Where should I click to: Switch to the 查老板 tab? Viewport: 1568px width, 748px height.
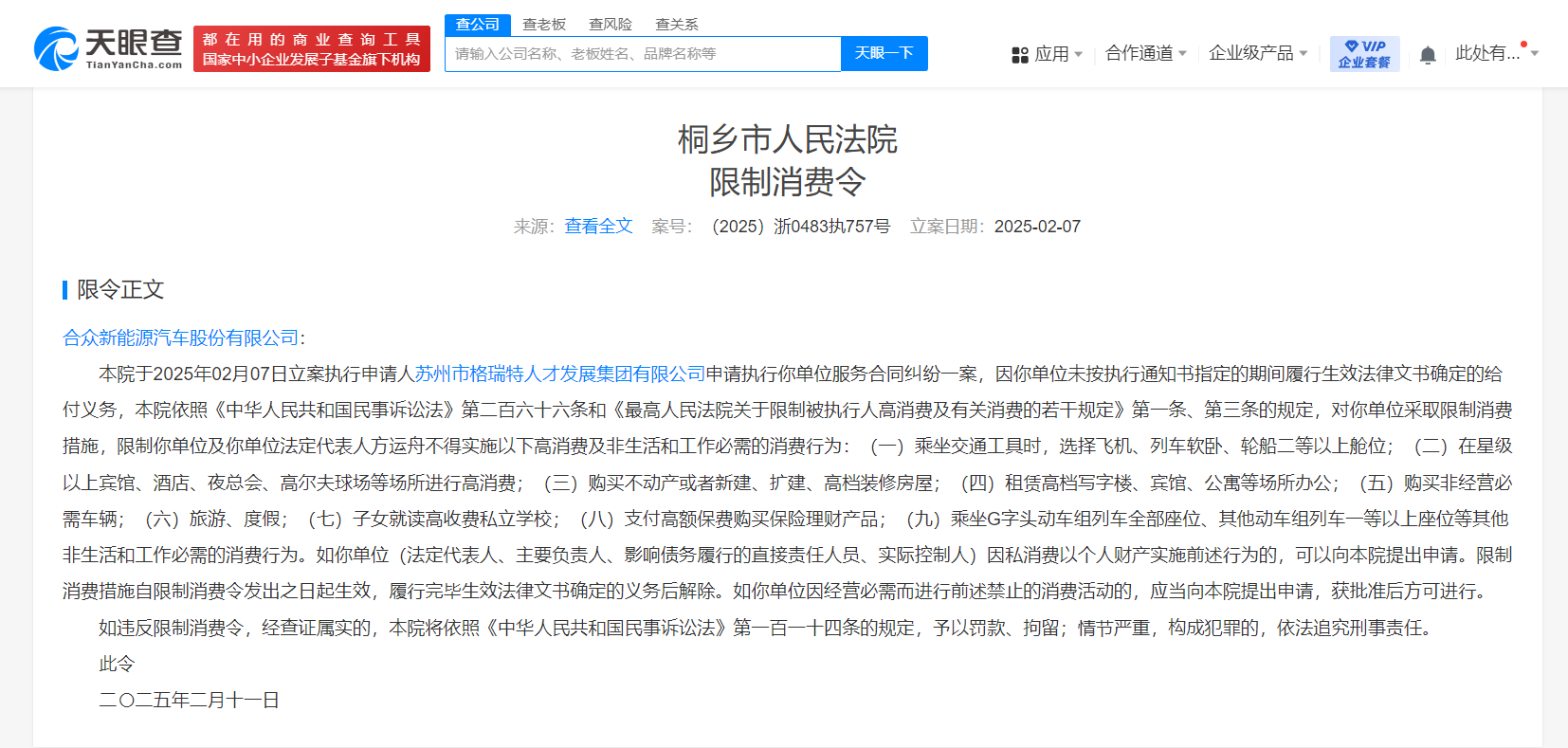[544, 25]
